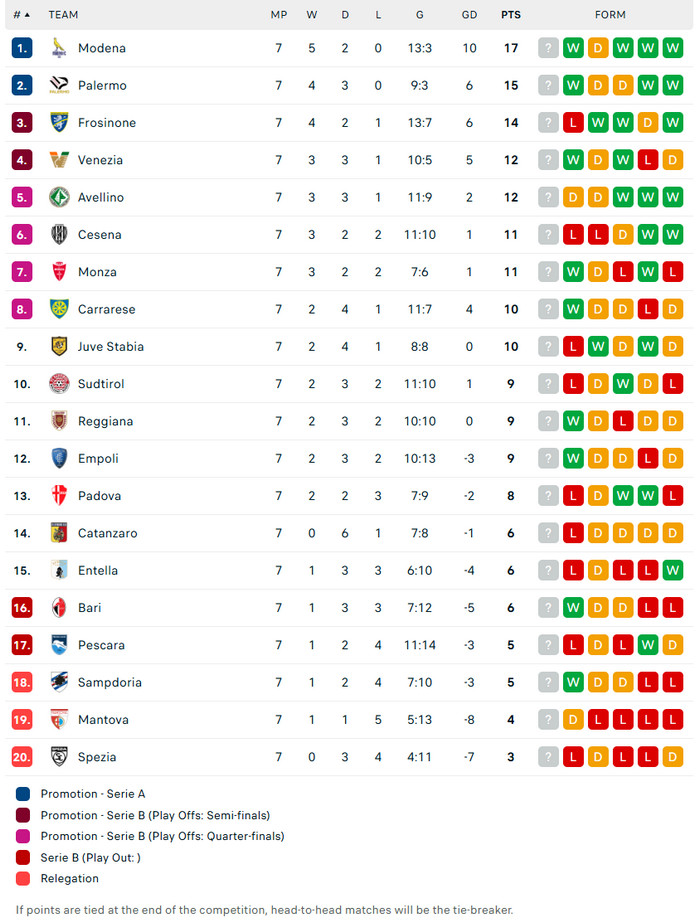Sort standings by GD column header

click(x=470, y=15)
